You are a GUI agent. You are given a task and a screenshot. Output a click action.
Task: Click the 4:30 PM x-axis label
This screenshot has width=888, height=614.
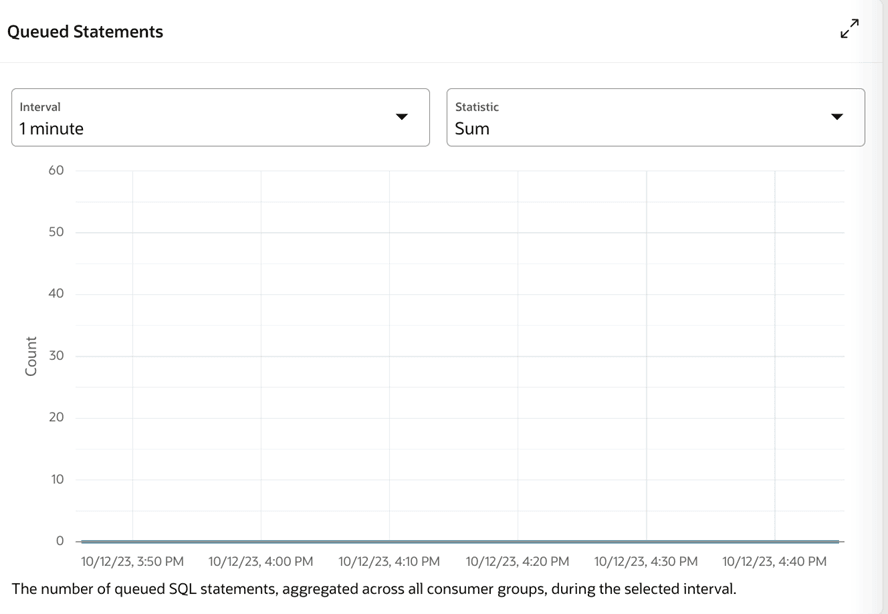pyautogui.click(x=646, y=561)
